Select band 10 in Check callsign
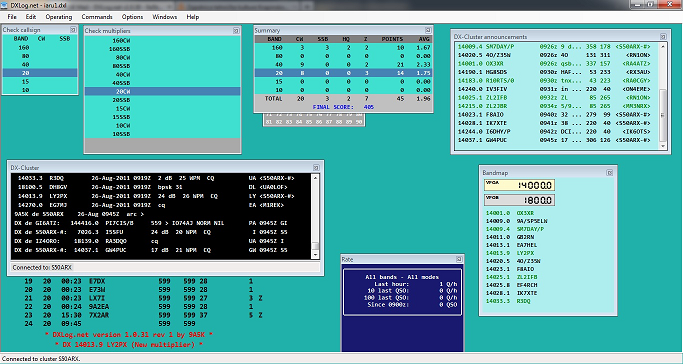The image size is (683, 364). pyautogui.click(x=40, y=90)
